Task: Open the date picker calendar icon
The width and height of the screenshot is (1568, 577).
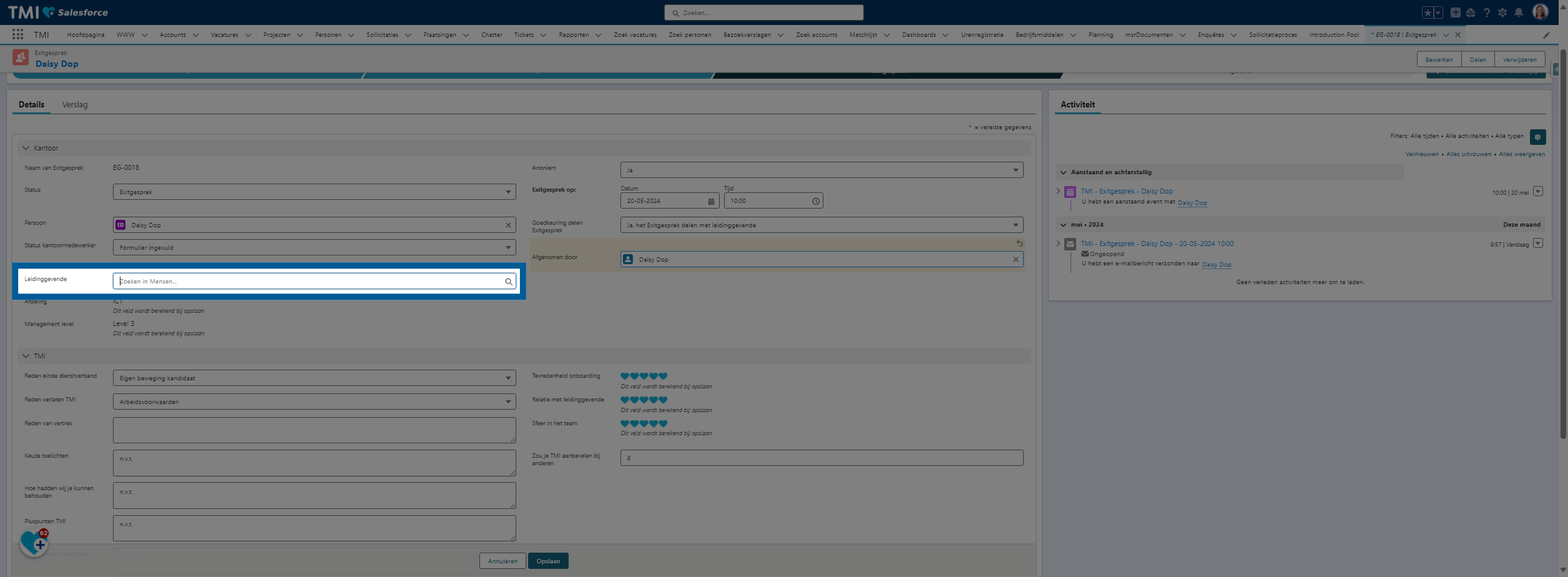Action: click(x=711, y=201)
